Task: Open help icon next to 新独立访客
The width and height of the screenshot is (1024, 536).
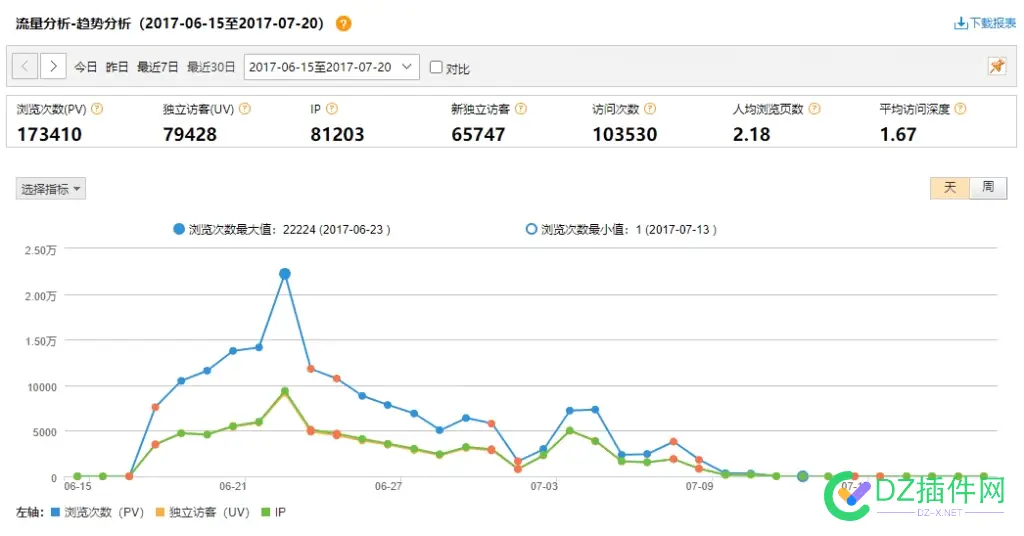Action: (x=520, y=109)
